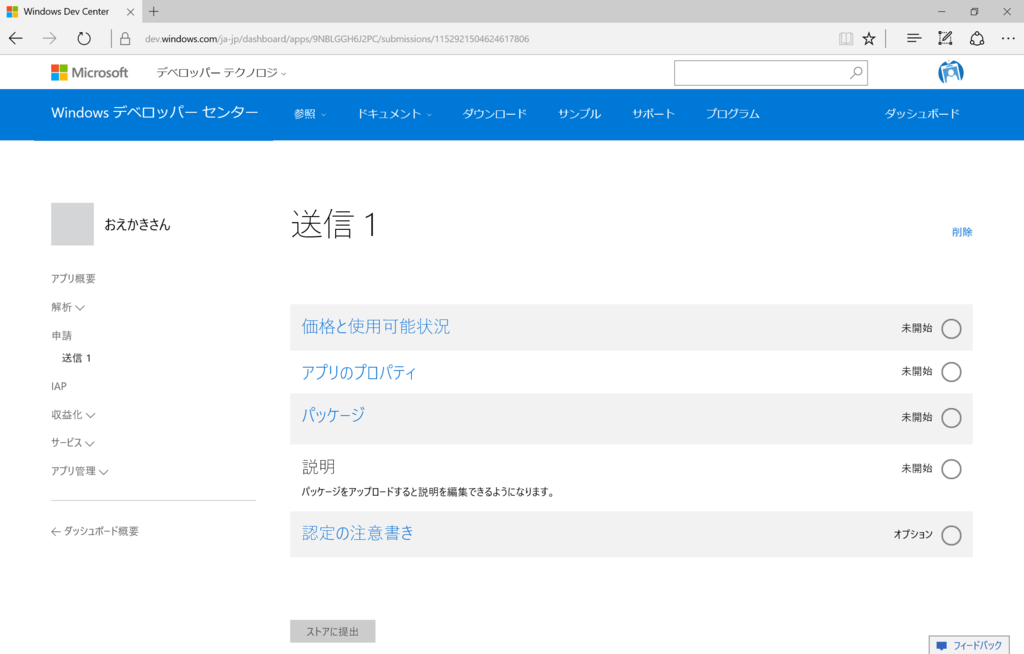Screen dimensions: 1024x654
Task: Go to ダッシュボード in the nav bar
Action: (922, 114)
